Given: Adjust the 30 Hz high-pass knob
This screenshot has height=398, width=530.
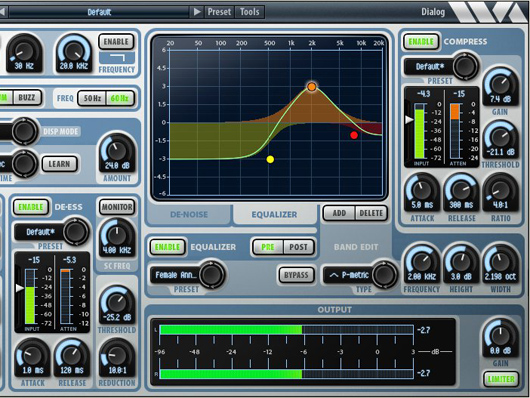Looking at the screenshot, I should pyautogui.click(x=24, y=51).
